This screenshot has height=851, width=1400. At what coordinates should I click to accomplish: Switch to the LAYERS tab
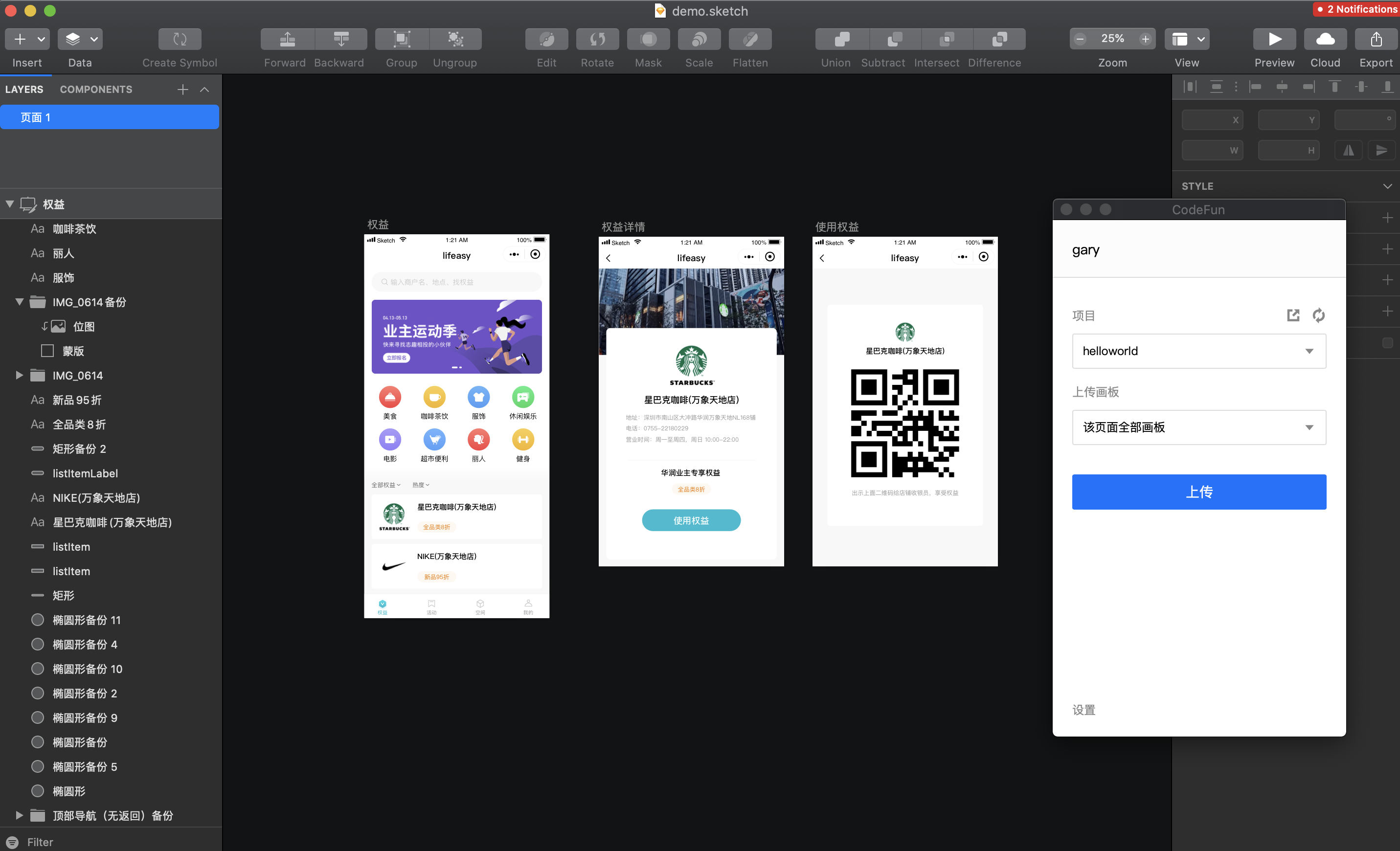coord(24,89)
